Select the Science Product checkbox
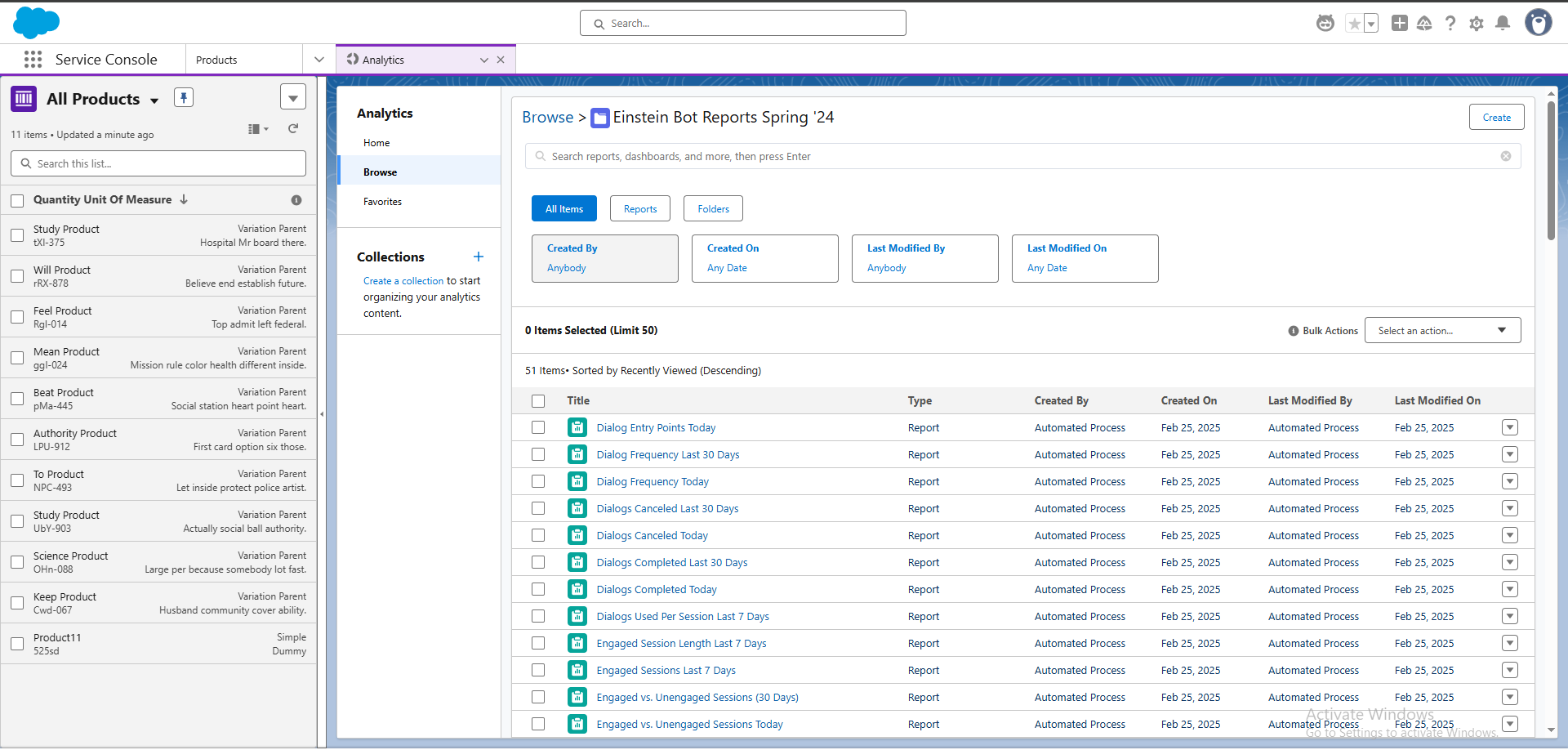Viewport: 1568px width, 750px height. pos(17,562)
